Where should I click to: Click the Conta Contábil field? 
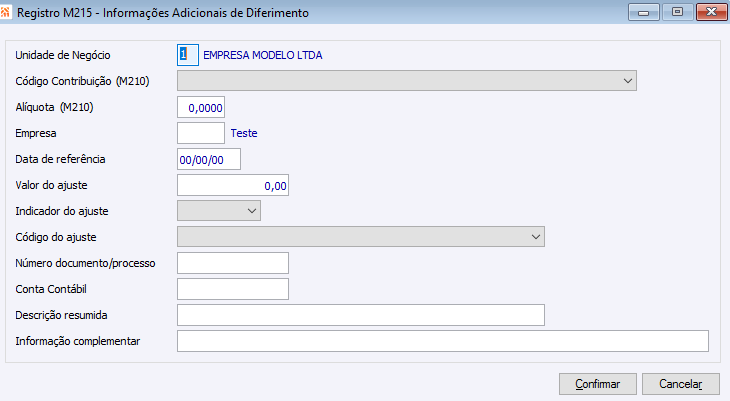[x=233, y=289]
